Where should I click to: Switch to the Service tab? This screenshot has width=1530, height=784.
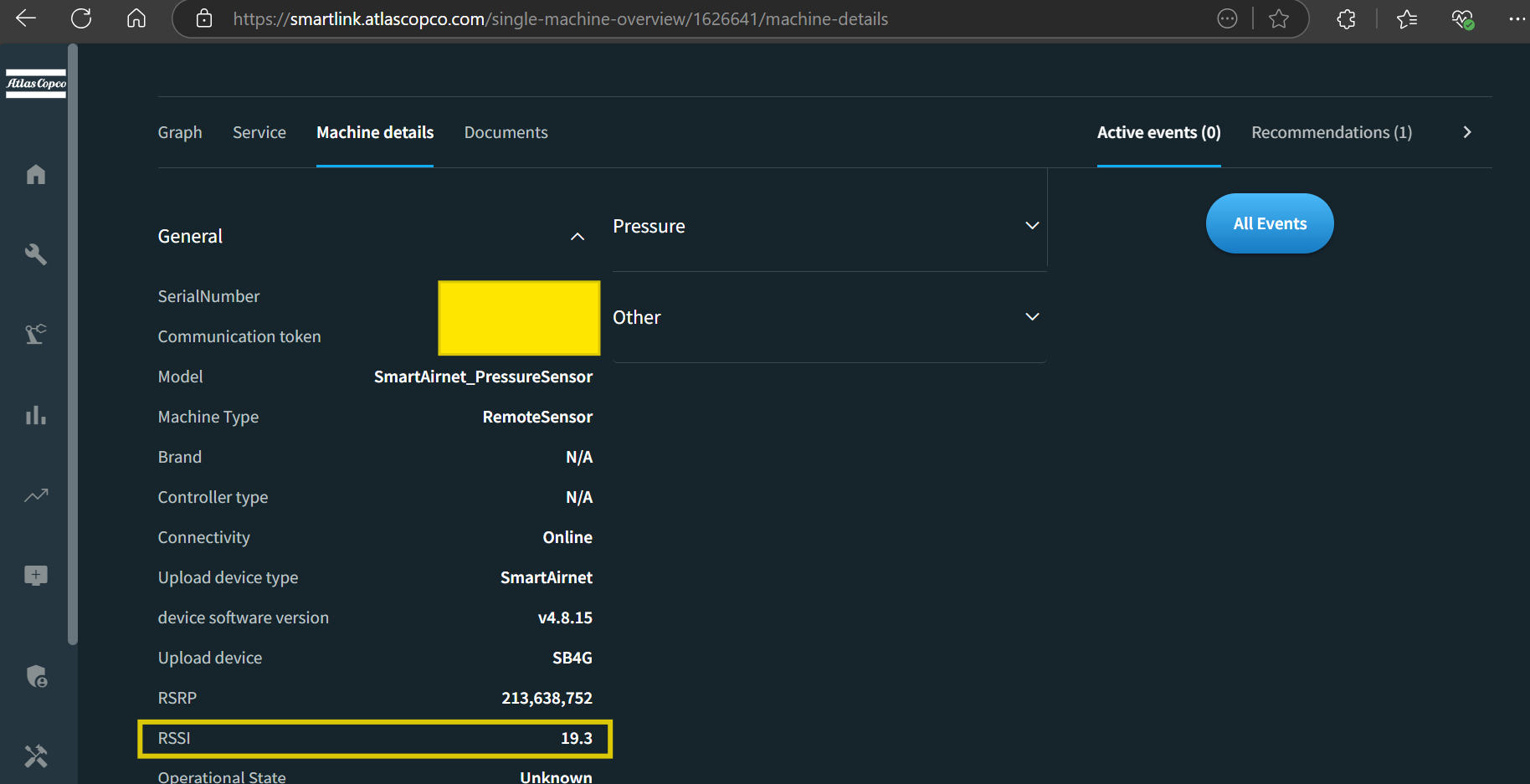click(x=259, y=132)
